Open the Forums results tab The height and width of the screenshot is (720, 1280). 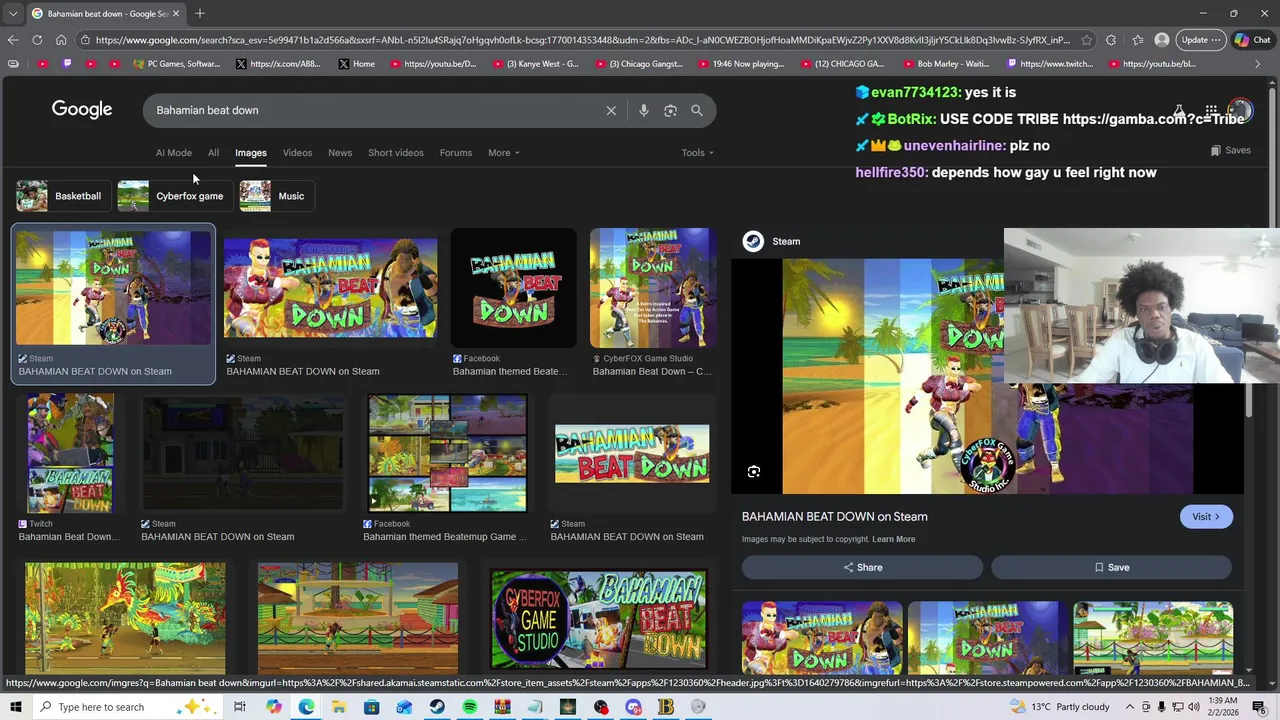click(x=456, y=153)
